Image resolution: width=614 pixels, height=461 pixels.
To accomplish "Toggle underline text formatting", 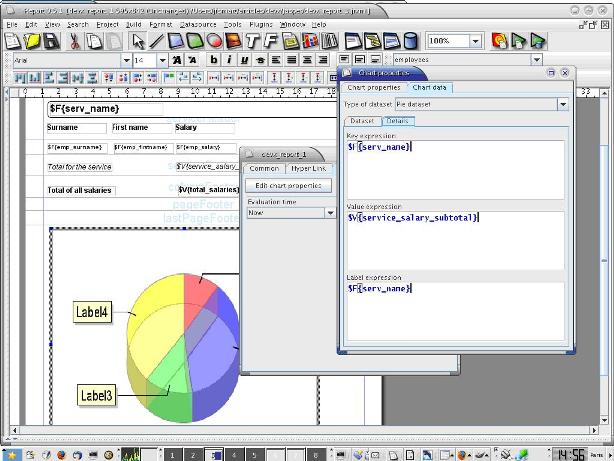I will tap(244, 60).
